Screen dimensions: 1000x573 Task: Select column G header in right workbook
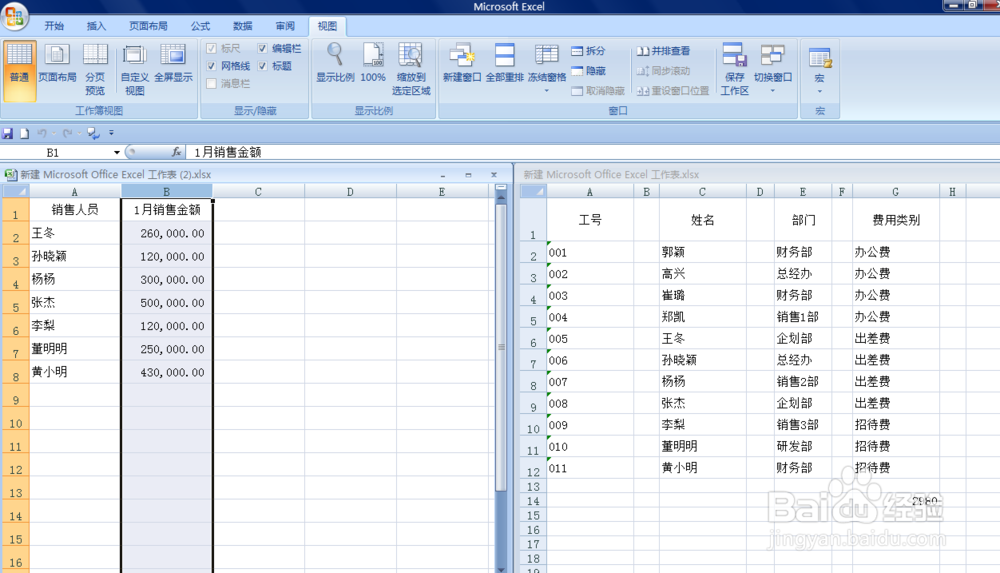coord(895,191)
